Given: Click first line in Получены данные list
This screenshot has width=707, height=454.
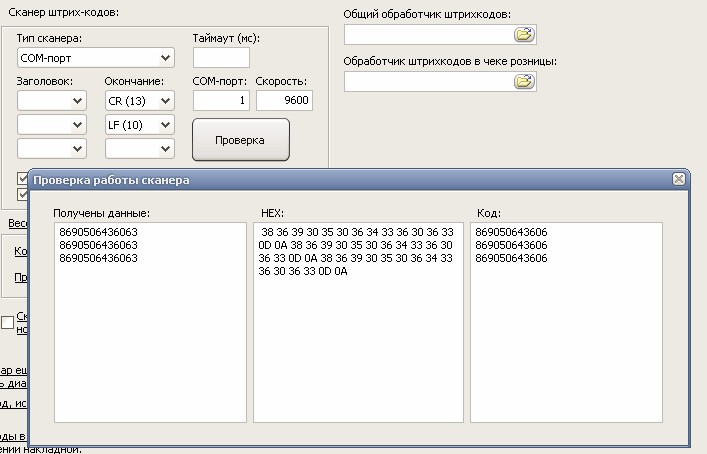Looking at the screenshot, I should (98, 232).
